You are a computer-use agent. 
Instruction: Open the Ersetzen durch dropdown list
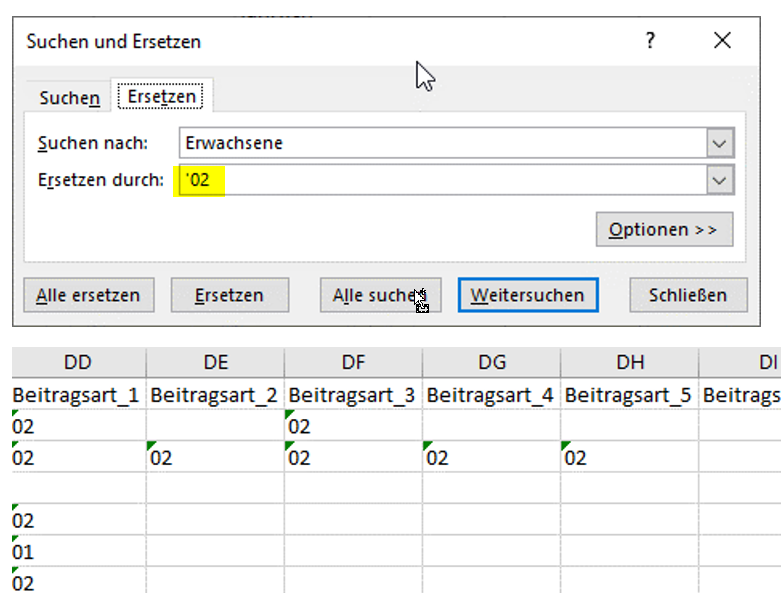tap(719, 181)
